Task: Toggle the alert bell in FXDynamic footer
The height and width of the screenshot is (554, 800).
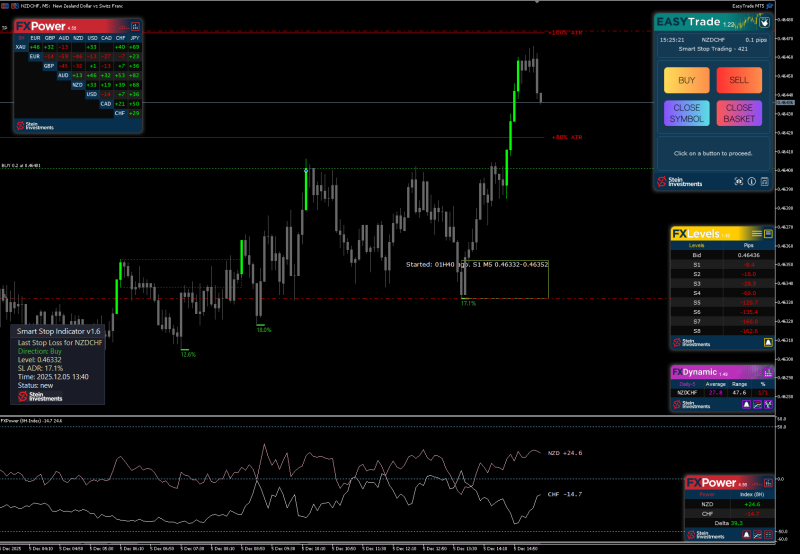Action: coord(746,405)
